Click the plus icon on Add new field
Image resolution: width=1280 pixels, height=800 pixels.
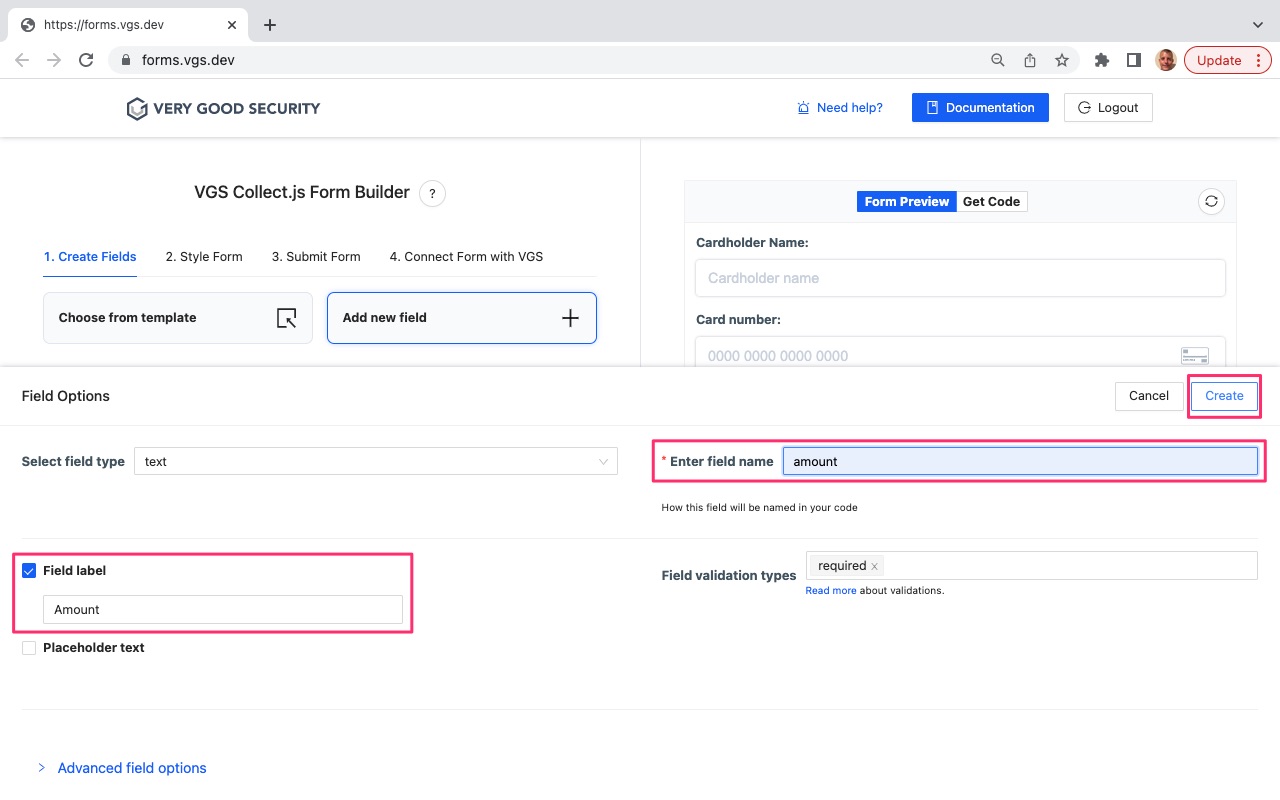570,318
